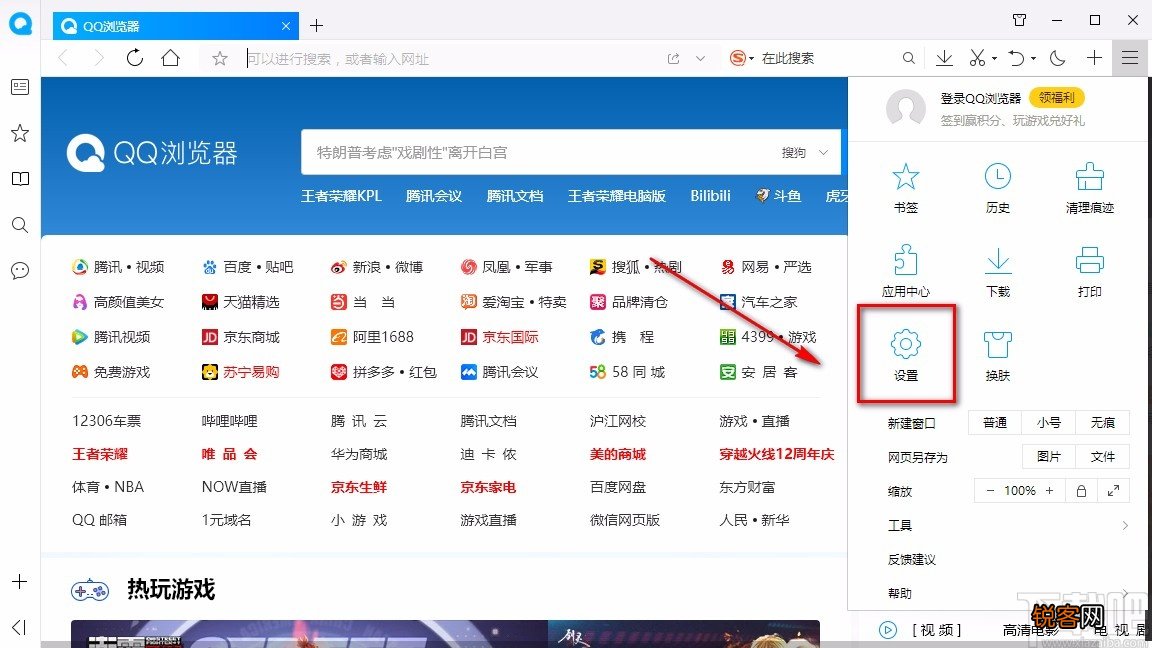
Task: Click the skin shirt icon in title bar
Action: coord(1019,20)
